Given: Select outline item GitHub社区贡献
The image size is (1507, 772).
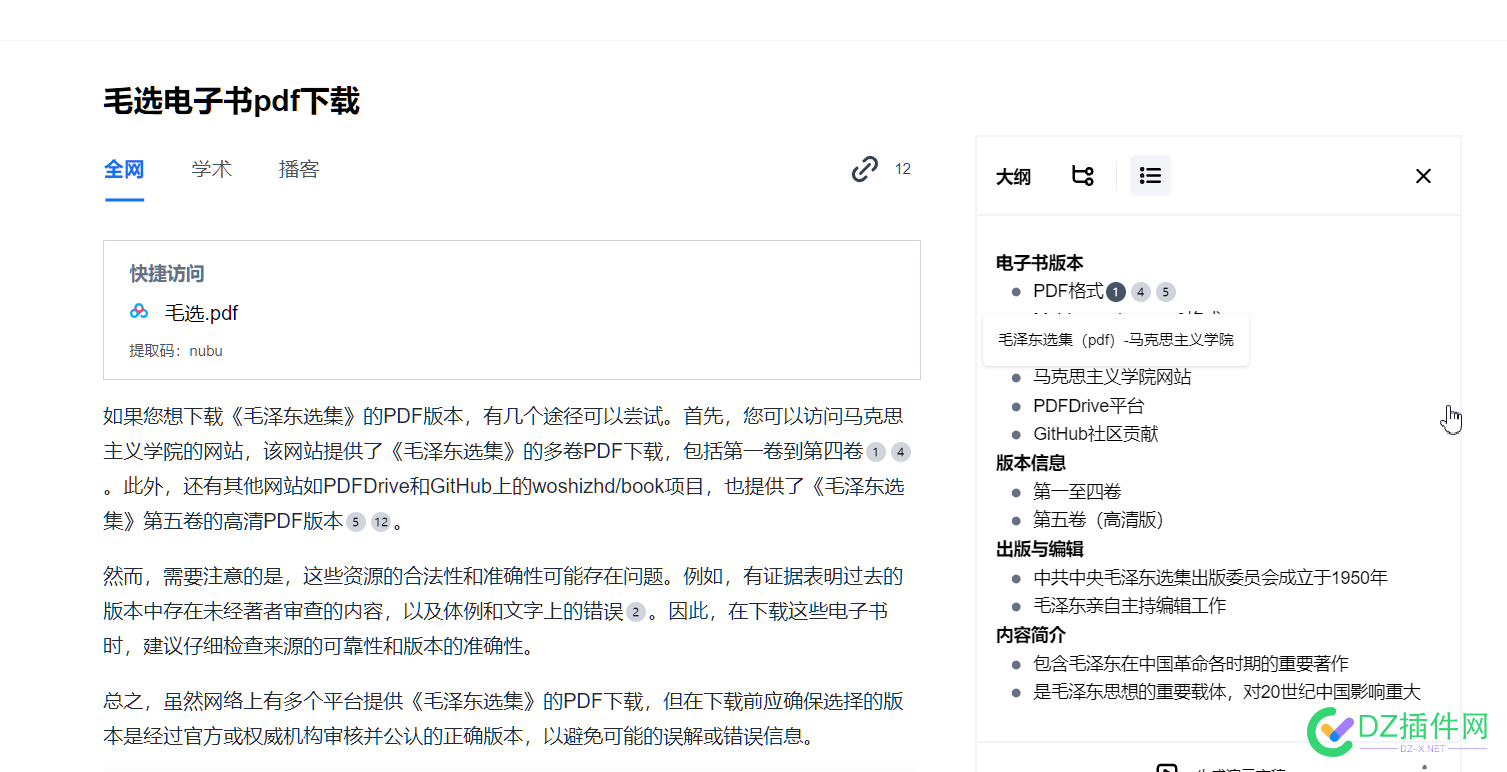Looking at the screenshot, I should click(x=1095, y=434).
